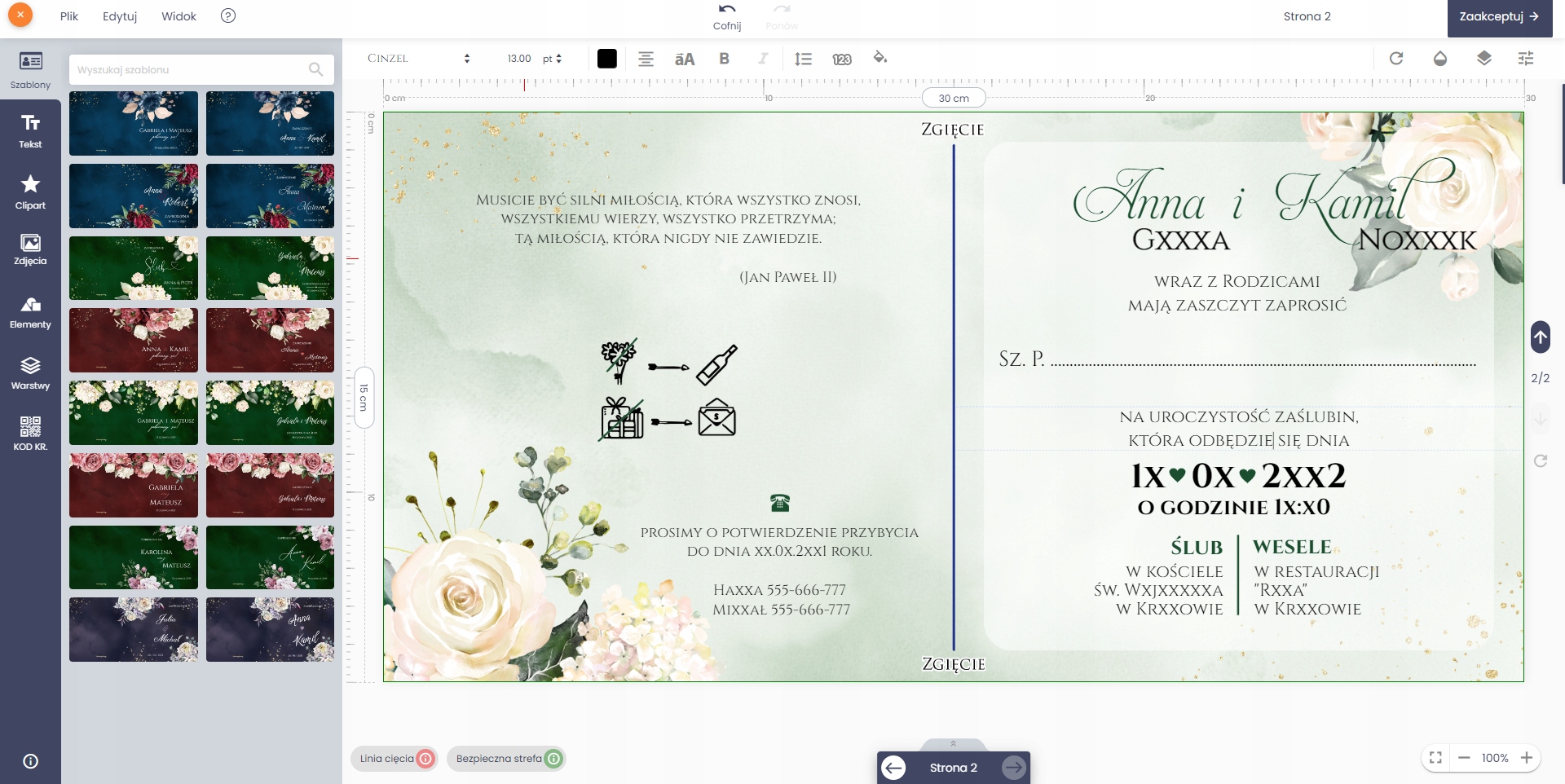Open the Szablony templates panel
The height and width of the screenshot is (784, 1565).
(30, 69)
